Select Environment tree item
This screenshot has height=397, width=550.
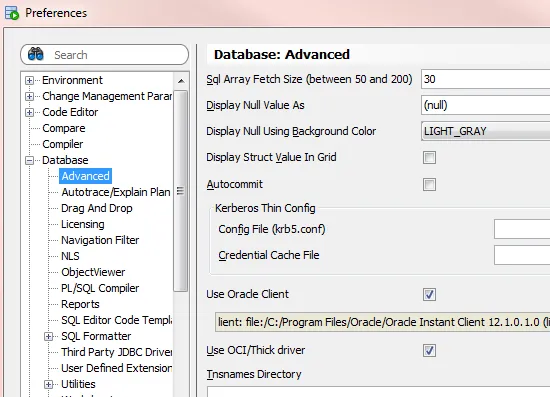(x=72, y=80)
